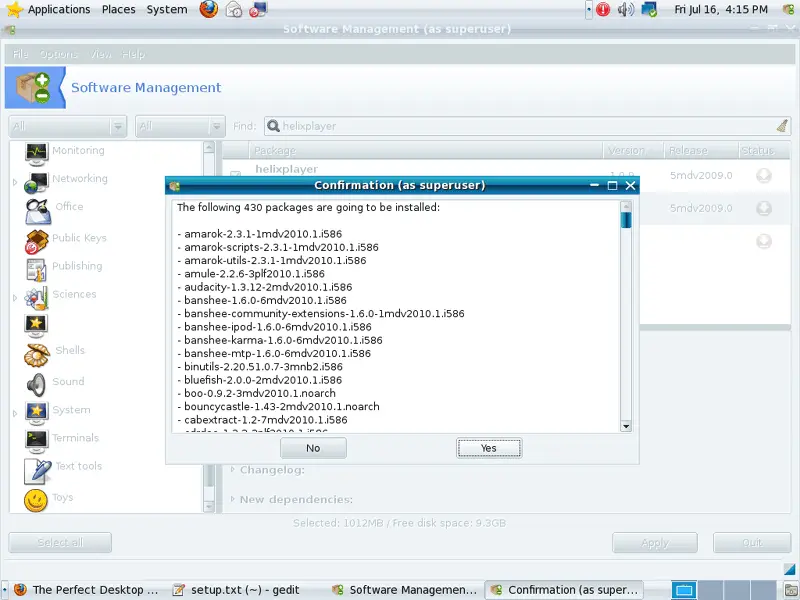The height and width of the screenshot is (600, 800).
Task: Open the first All filter dropdown
Action: 67,126
